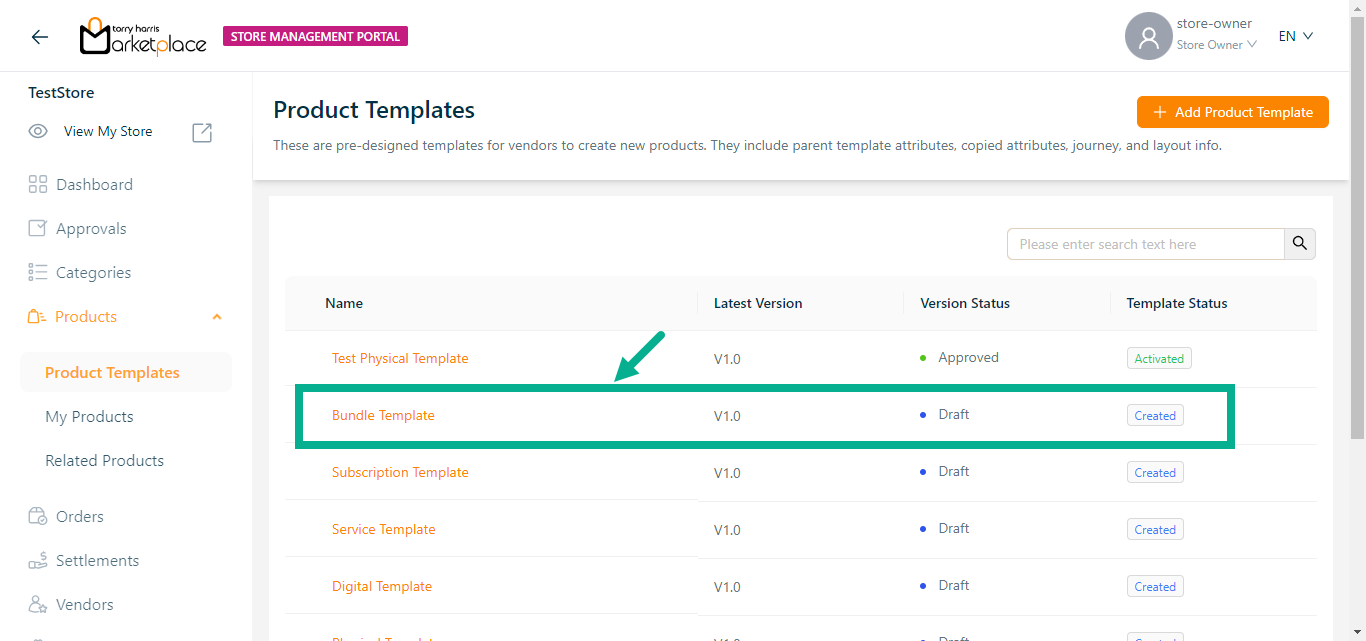Open the Orders section
The height and width of the screenshot is (641, 1366).
click(x=80, y=517)
